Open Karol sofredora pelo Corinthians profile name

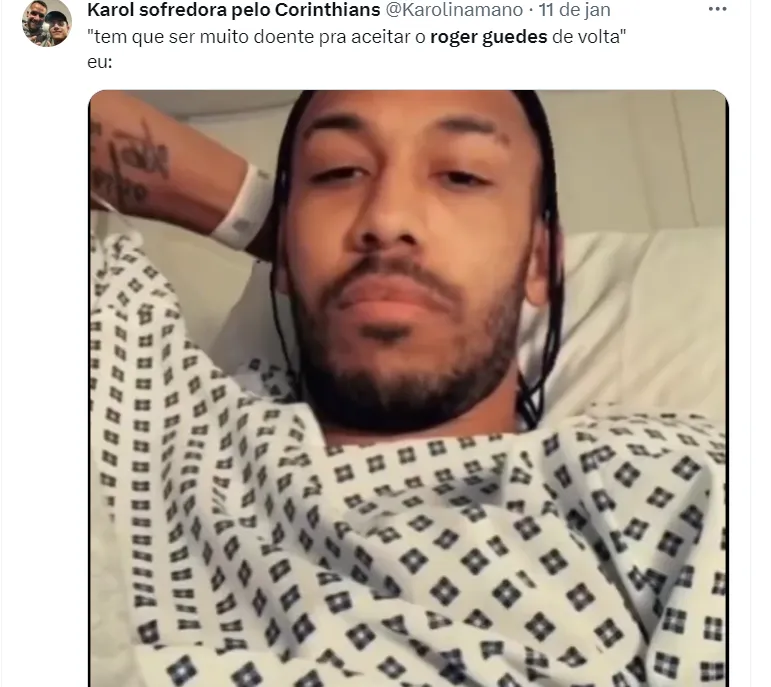tap(234, 9)
